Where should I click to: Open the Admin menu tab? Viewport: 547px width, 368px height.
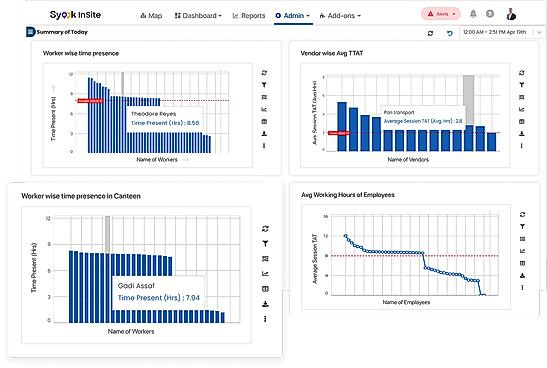[x=292, y=16]
